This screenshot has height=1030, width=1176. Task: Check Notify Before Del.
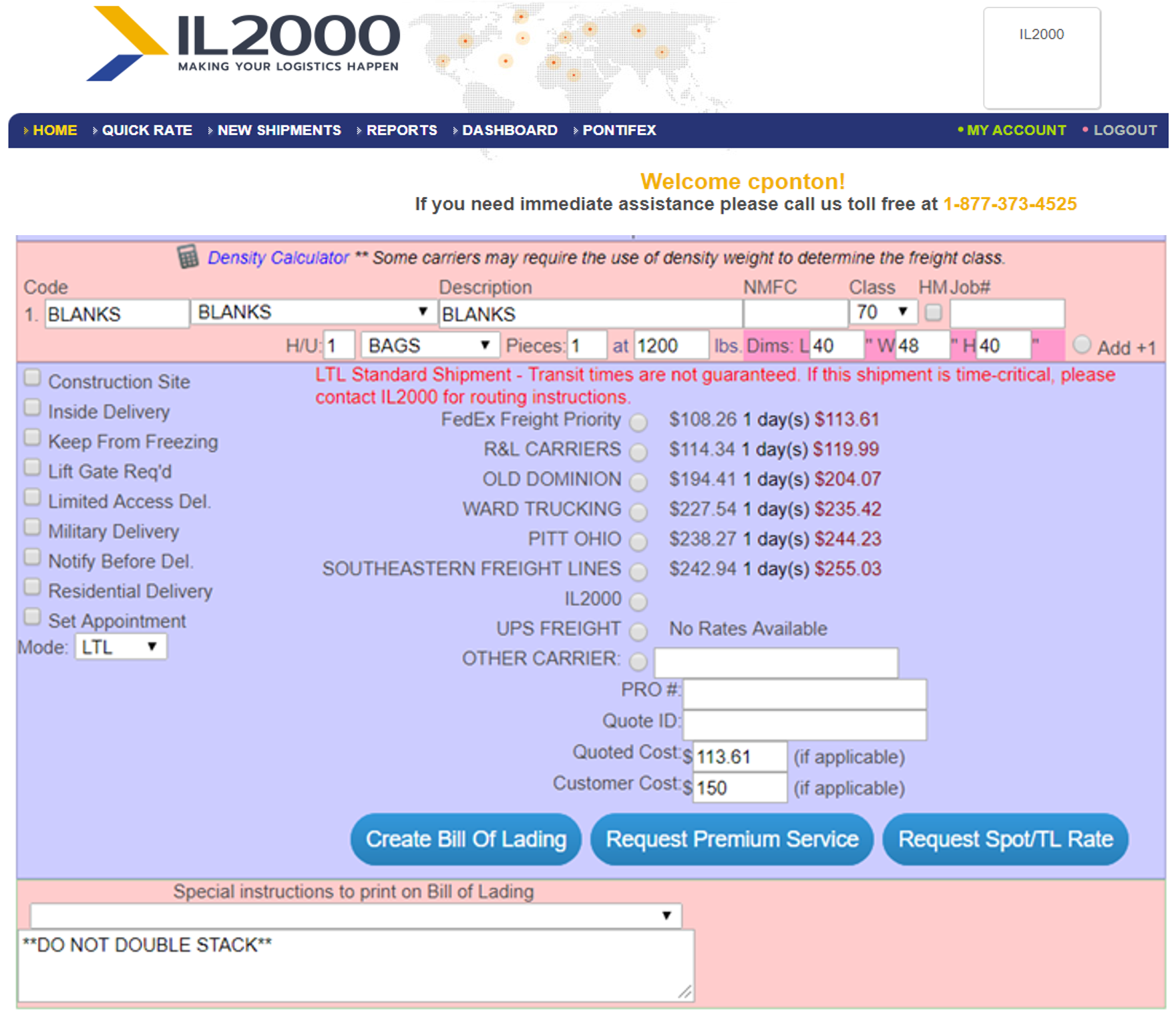click(32, 557)
